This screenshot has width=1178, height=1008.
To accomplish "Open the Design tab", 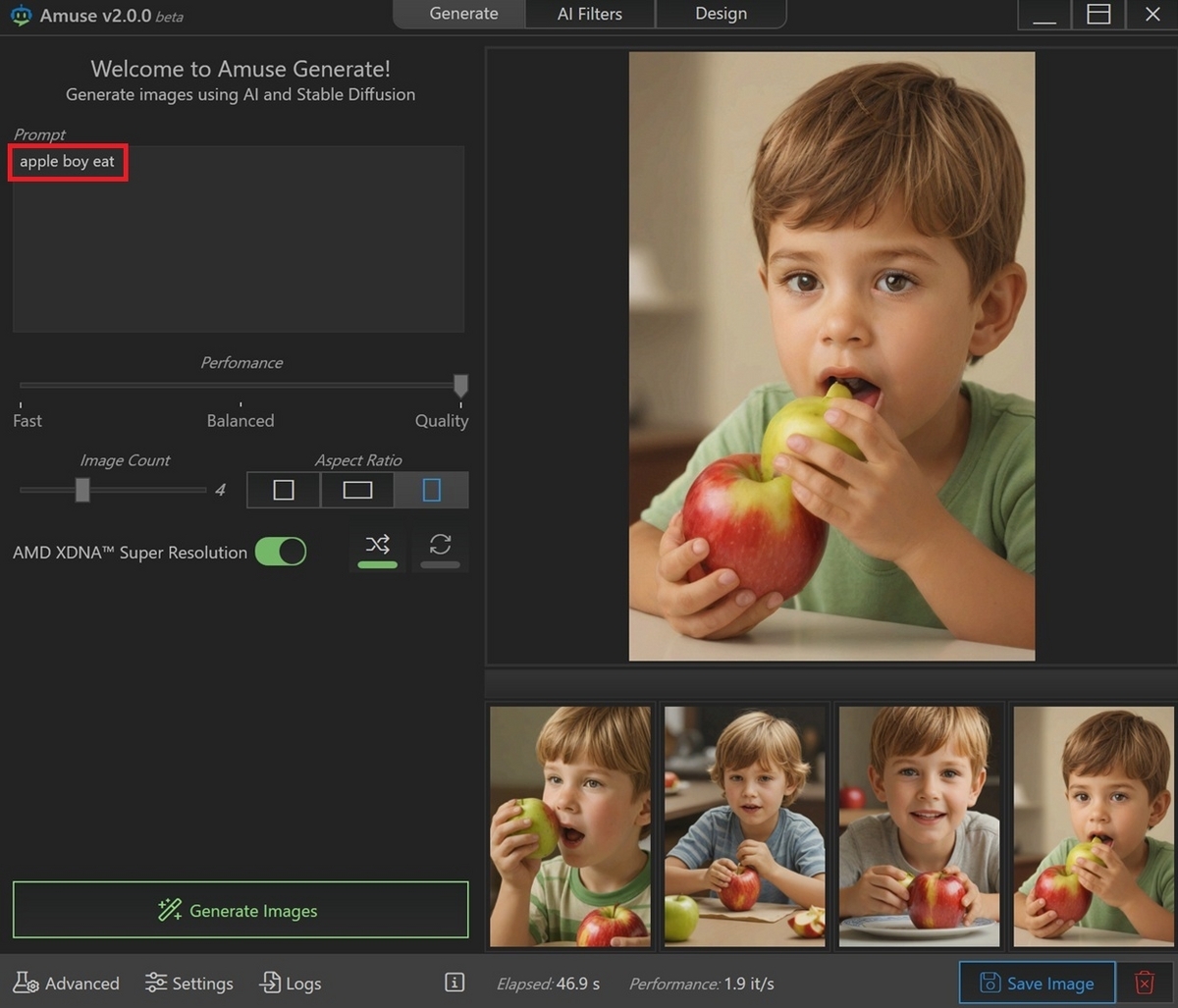I will pos(721,14).
